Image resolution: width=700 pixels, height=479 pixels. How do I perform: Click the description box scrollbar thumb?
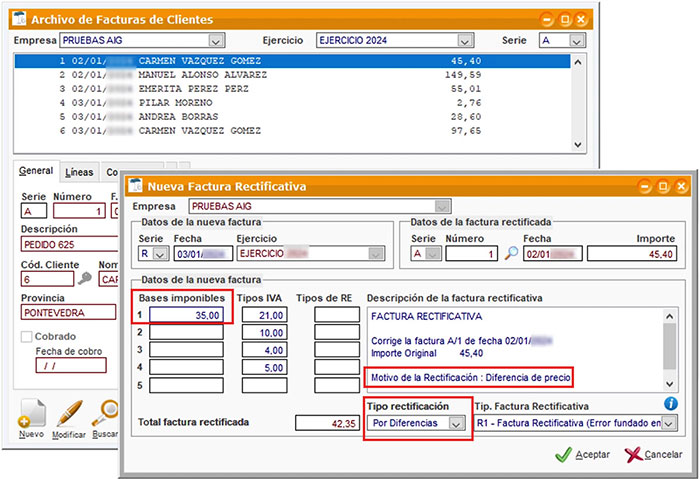point(669,346)
